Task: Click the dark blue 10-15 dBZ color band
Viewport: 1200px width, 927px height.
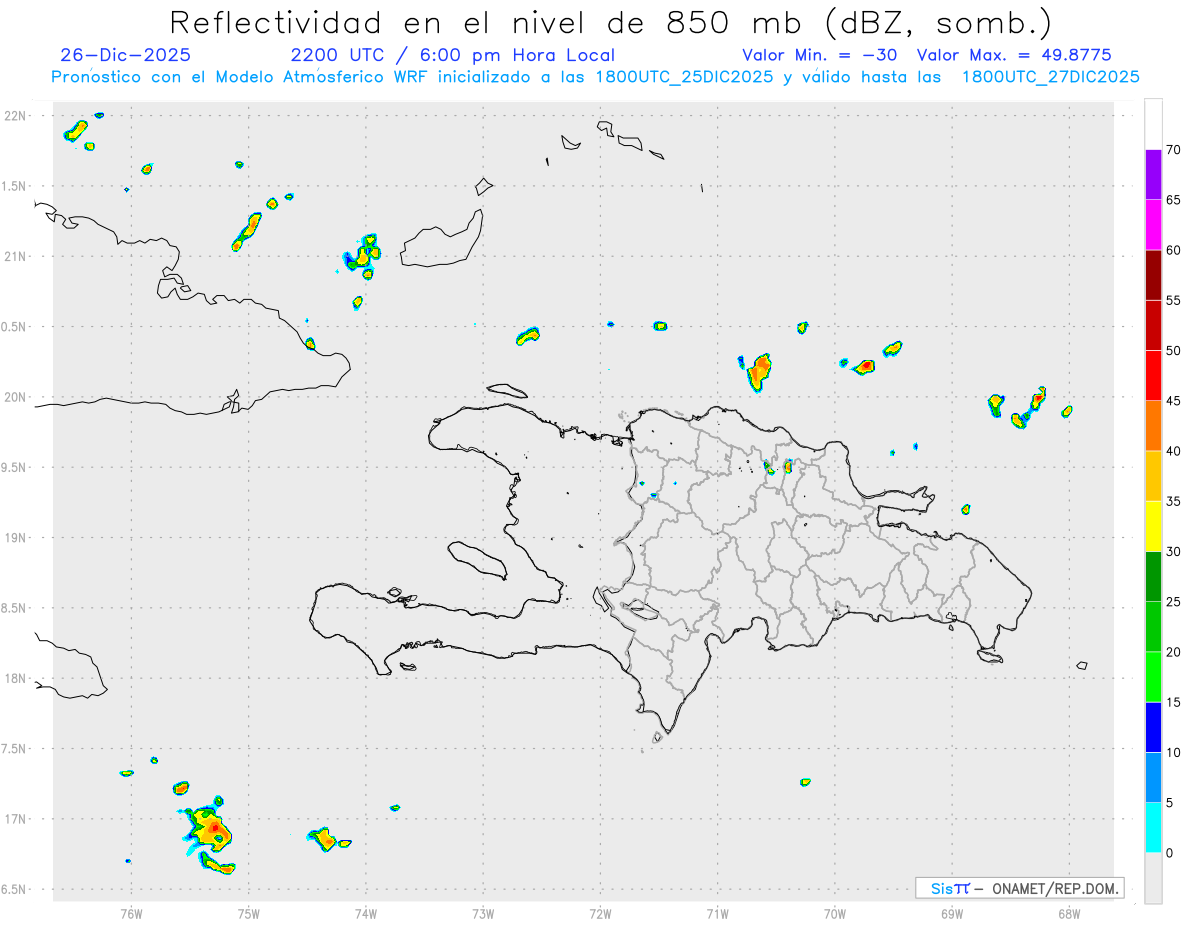Action: tap(1153, 727)
